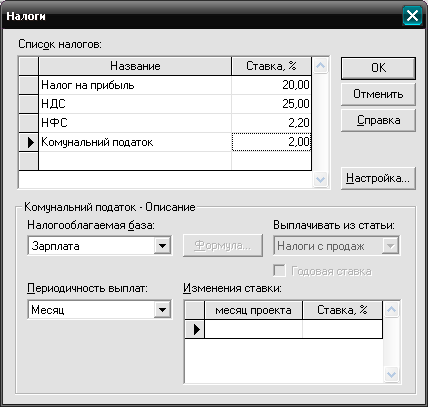Click Ставка, % header in rate changes table

(342, 310)
